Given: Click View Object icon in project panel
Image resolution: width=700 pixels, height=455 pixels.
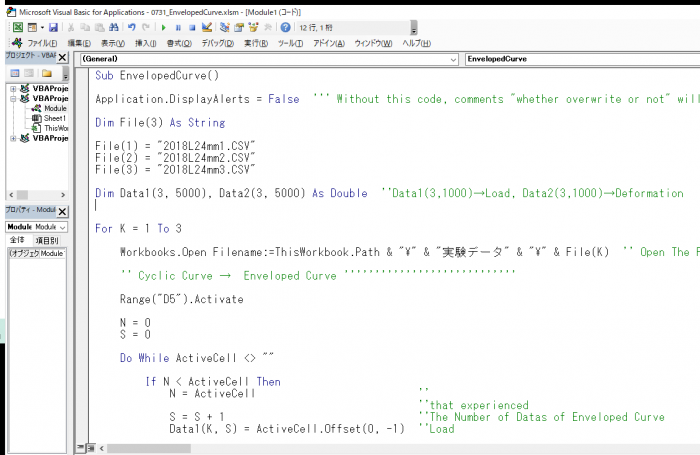Looking at the screenshot, I should pyautogui.click(x=29, y=73).
